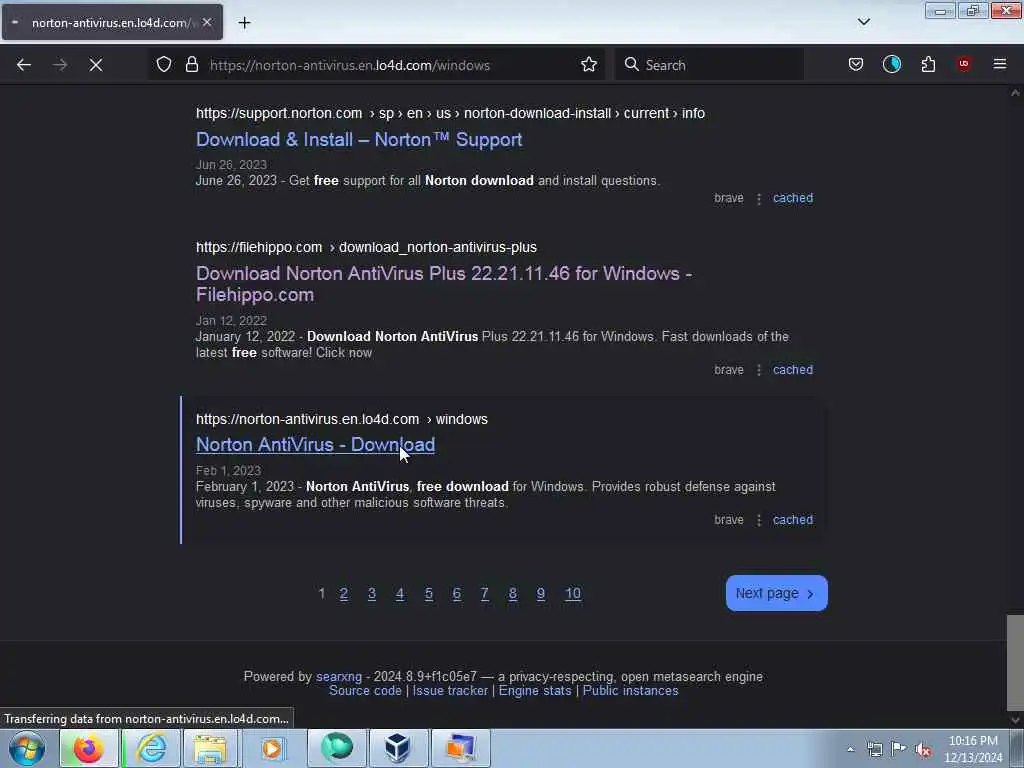Screen dimensions: 1024x768
Task: Go back to the previous page
Action: point(24,65)
